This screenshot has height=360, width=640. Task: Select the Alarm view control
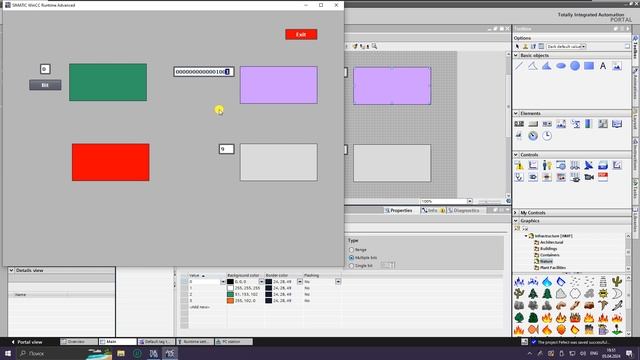(x=519, y=165)
